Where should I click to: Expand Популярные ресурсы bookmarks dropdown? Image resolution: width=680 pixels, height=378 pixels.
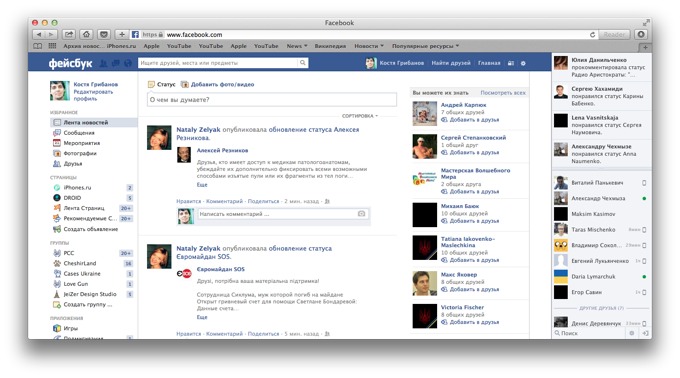pos(425,46)
